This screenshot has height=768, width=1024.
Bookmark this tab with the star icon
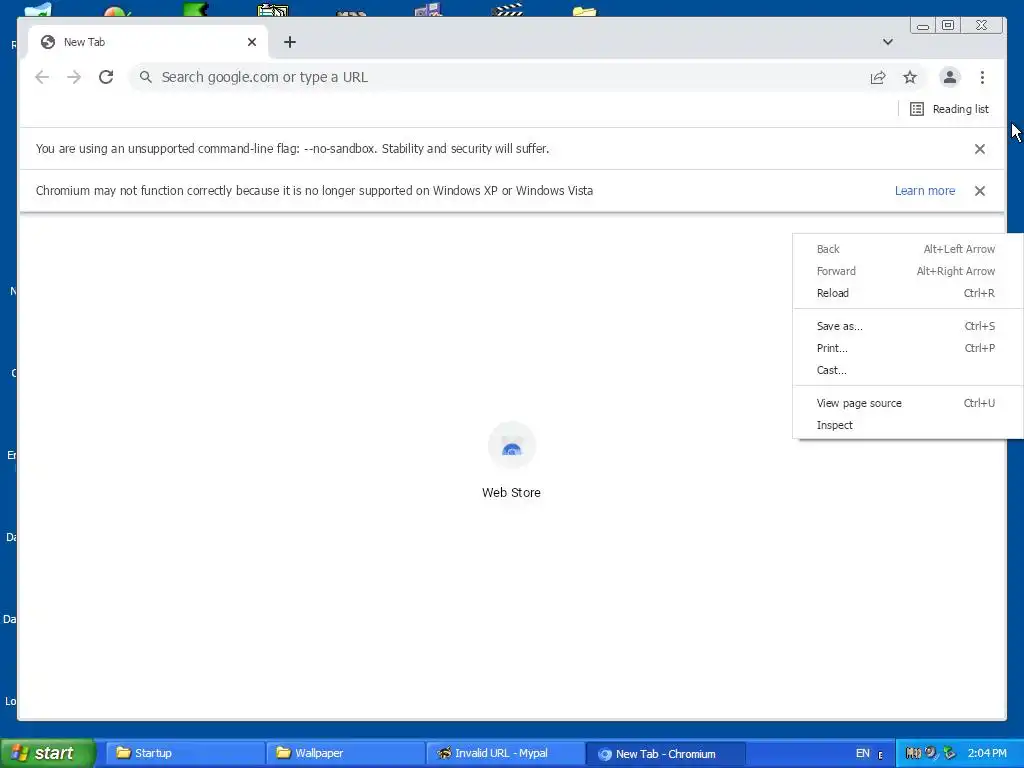click(910, 77)
